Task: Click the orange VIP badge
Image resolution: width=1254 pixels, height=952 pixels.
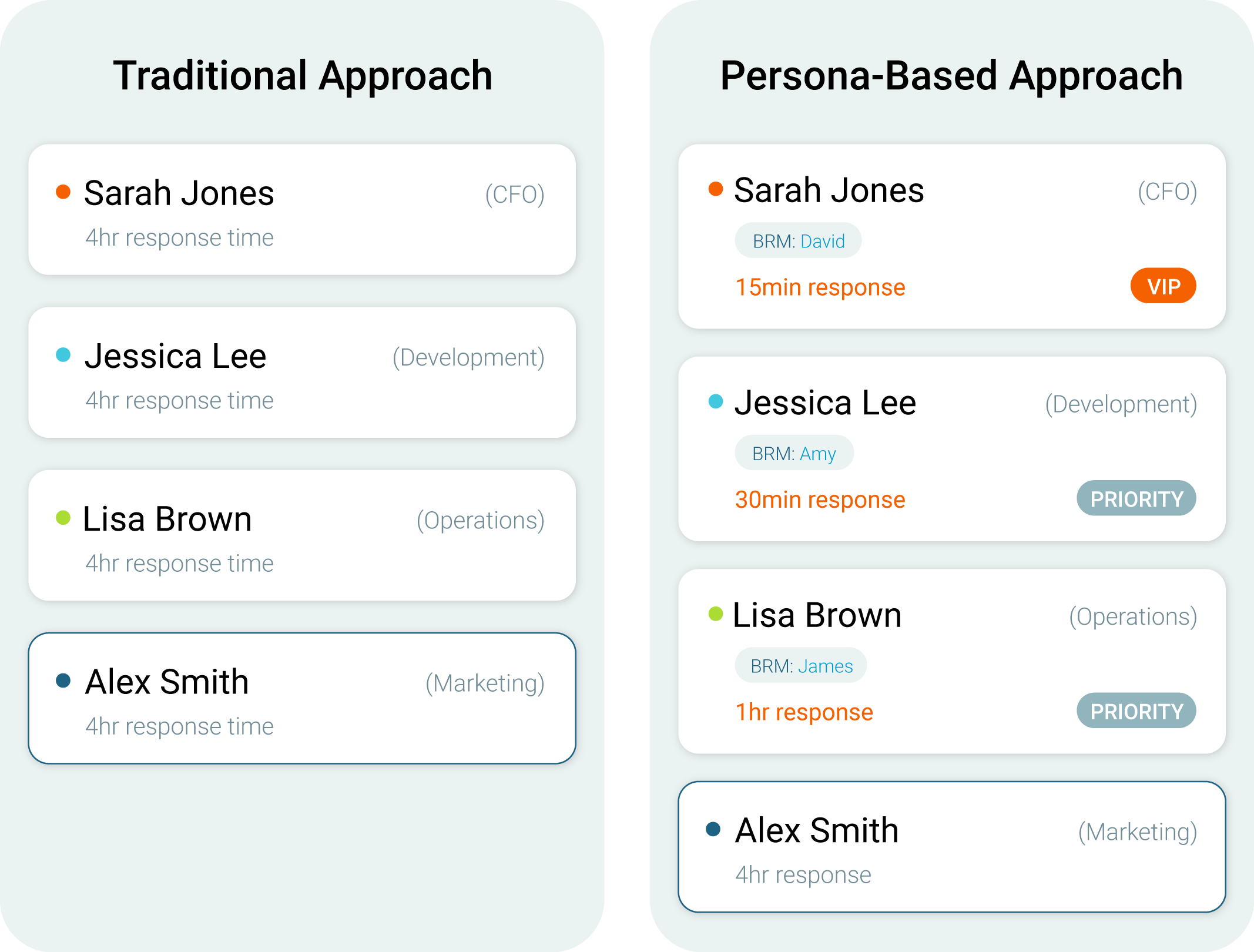Action: pyautogui.click(x=1163, y=286)
